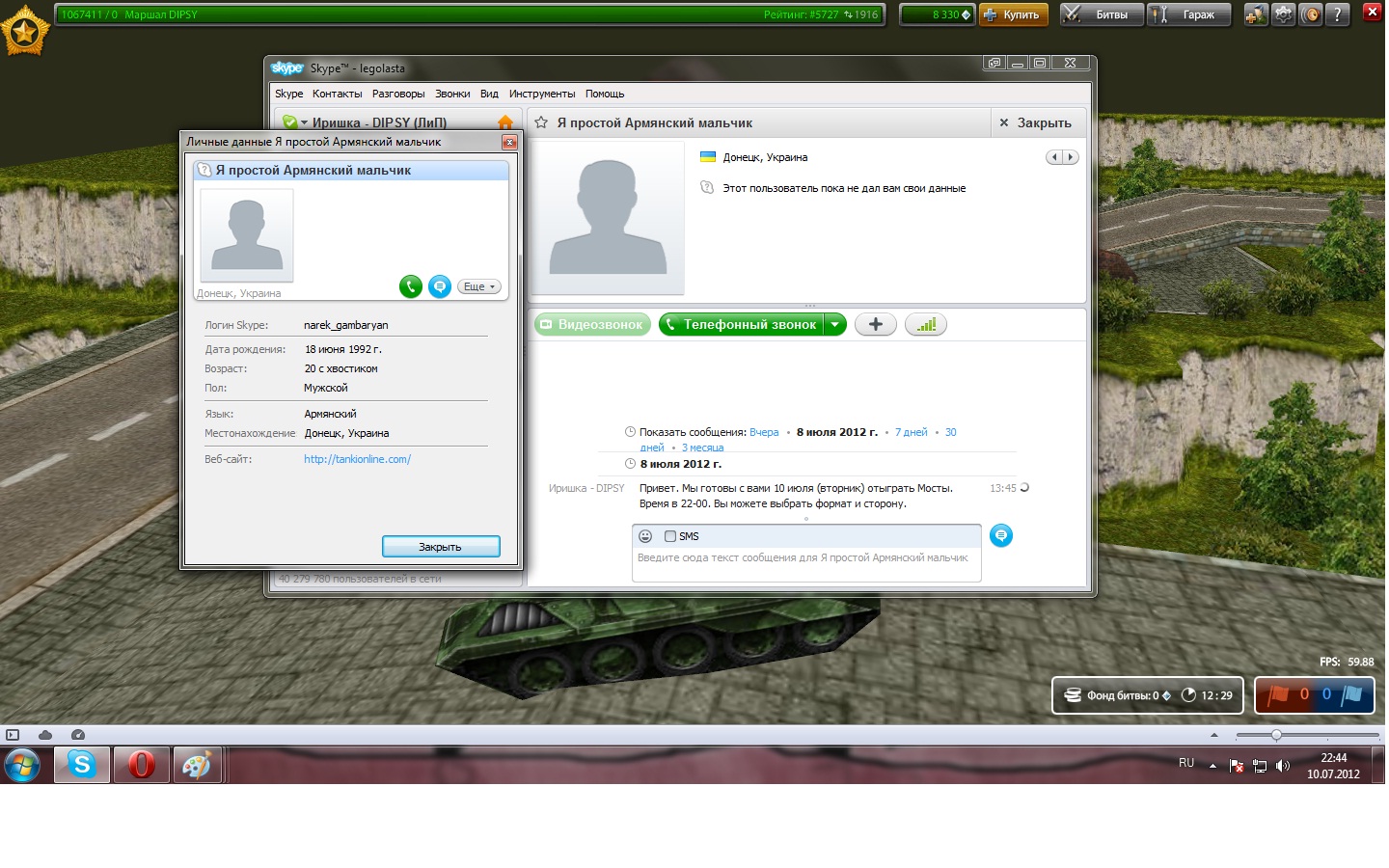Screen dimensions: 1389x868
Task: Click the Skype Home icon
Action: [x=505, y=122]
